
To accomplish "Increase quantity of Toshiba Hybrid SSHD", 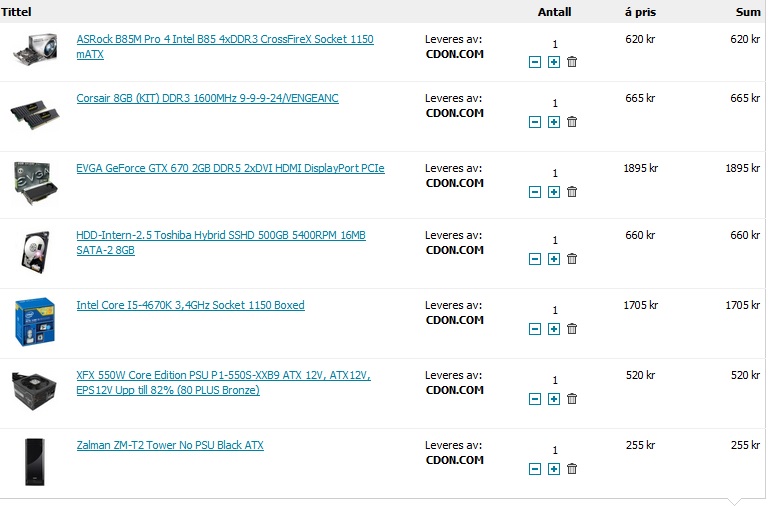I will click(554, 259).
